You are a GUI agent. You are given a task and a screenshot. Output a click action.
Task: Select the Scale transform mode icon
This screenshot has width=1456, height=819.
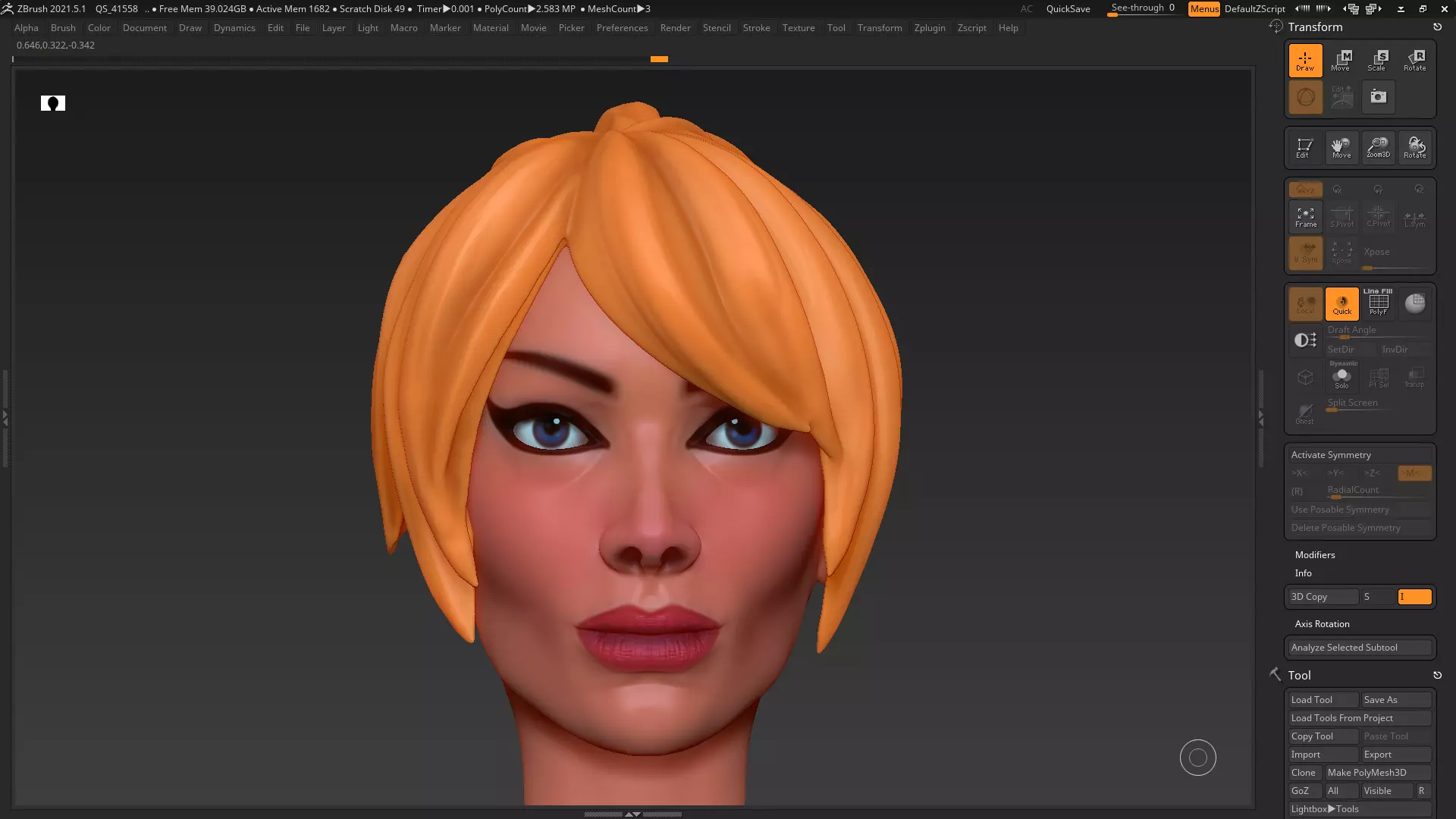1377,60
